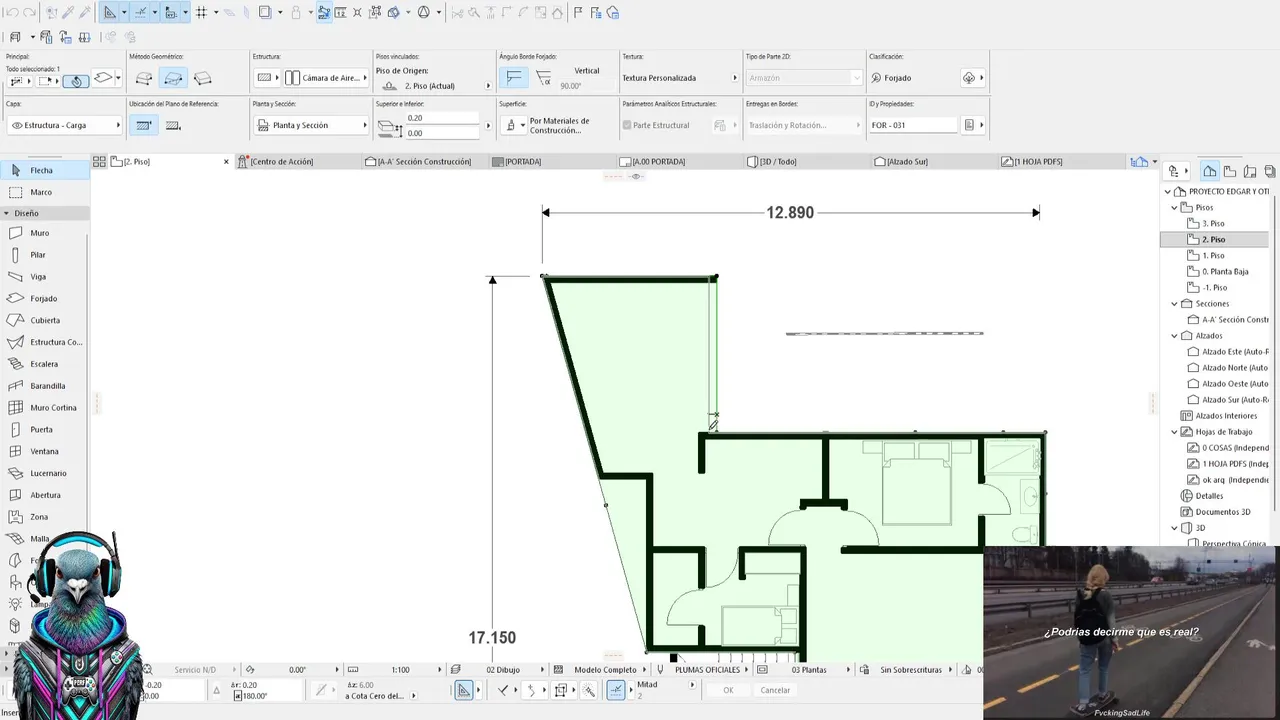The image size is (1280, 720).
Task: Select the third geometric method option
Action: click(203, 78)
